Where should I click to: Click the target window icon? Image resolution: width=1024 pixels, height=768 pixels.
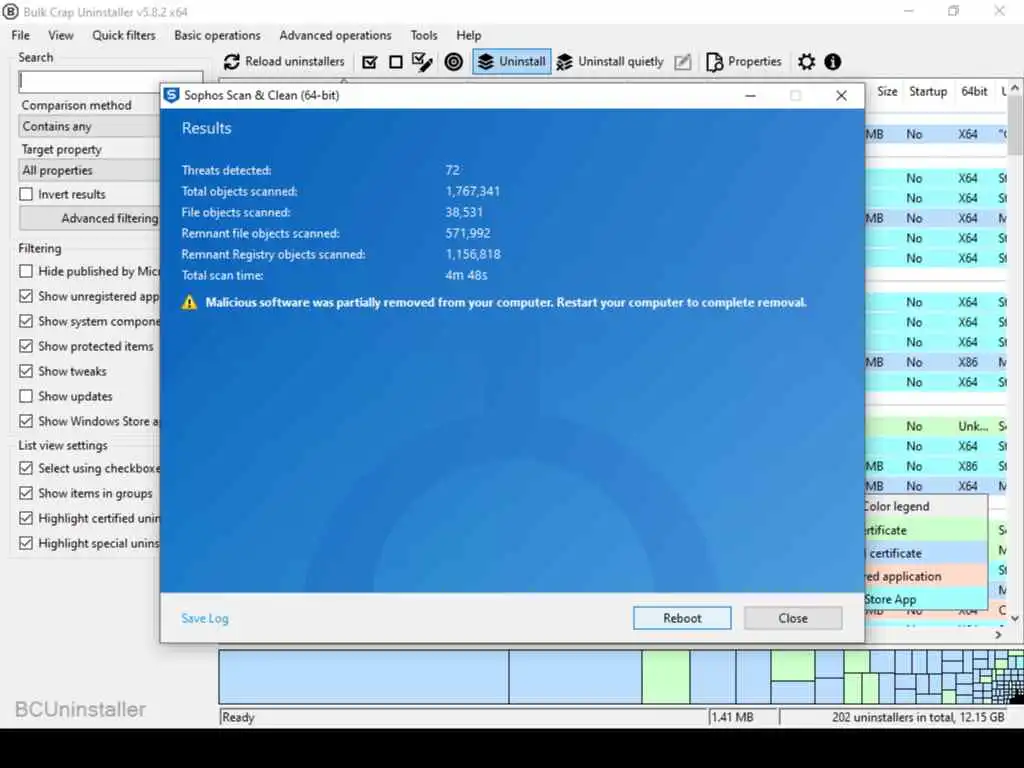tap(453, 62)
